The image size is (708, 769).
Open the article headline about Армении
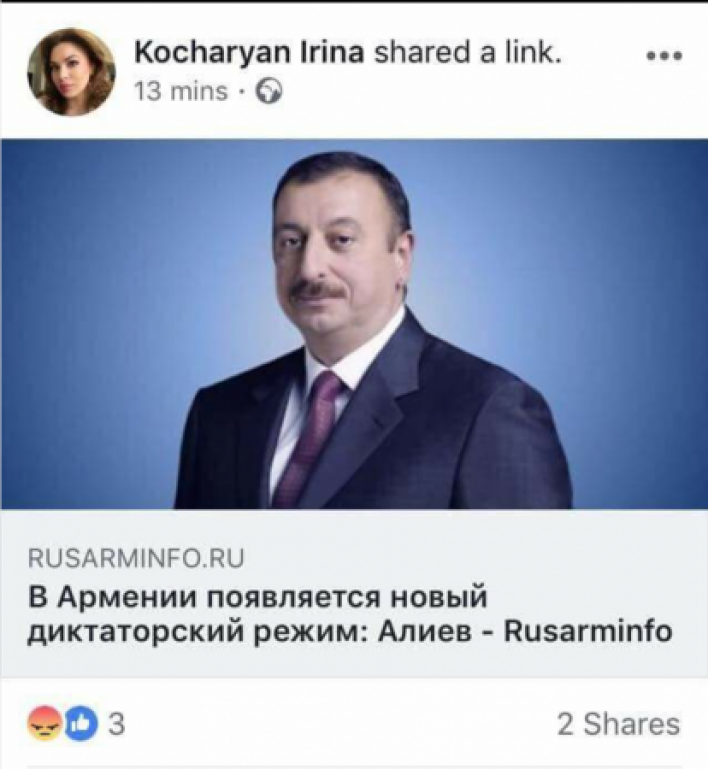(x=350, y=614)
